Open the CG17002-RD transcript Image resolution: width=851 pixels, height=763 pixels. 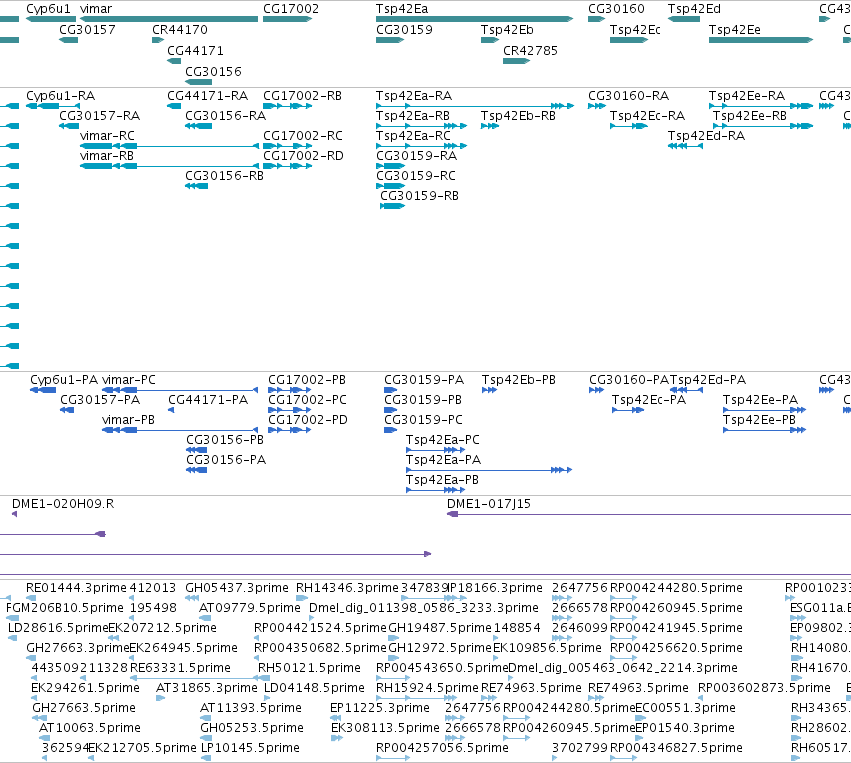(x=288, y=166)
